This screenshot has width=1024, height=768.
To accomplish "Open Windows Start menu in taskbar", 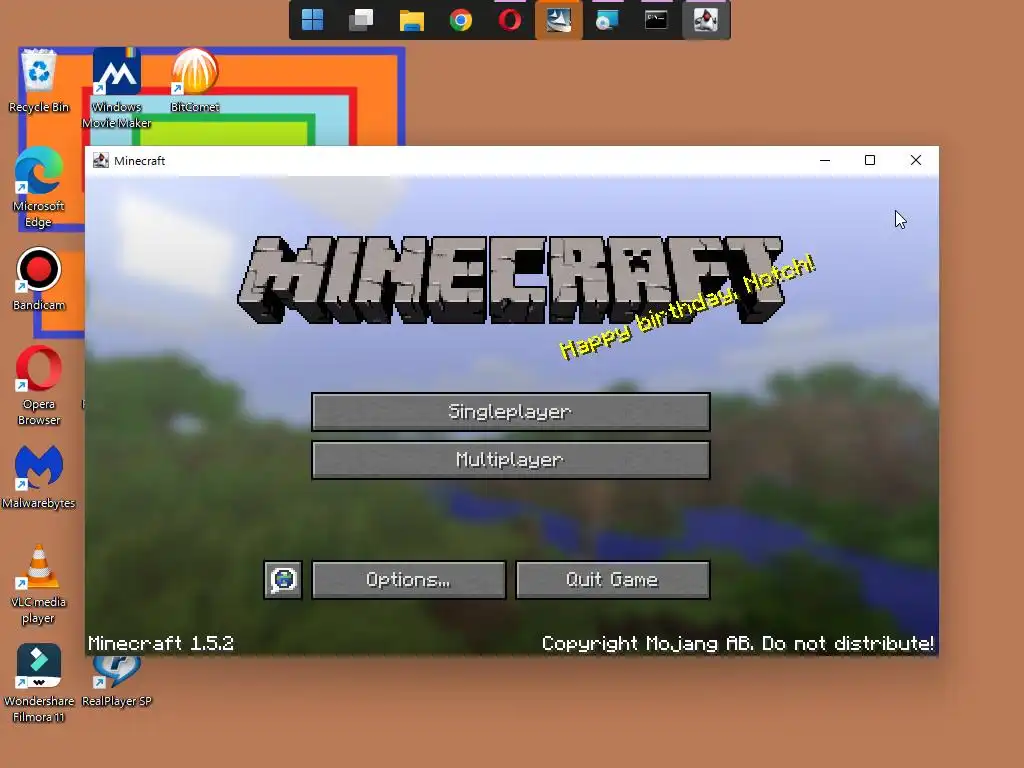I will pos(313,20).
